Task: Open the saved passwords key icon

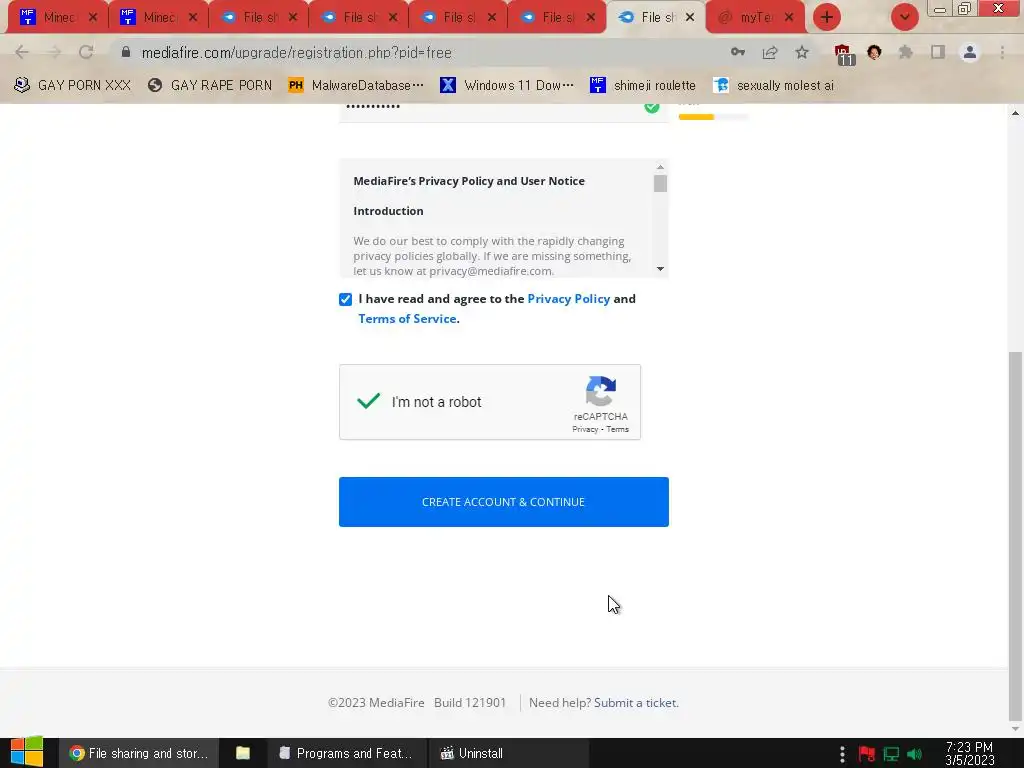Action: (x=738, y=52)
